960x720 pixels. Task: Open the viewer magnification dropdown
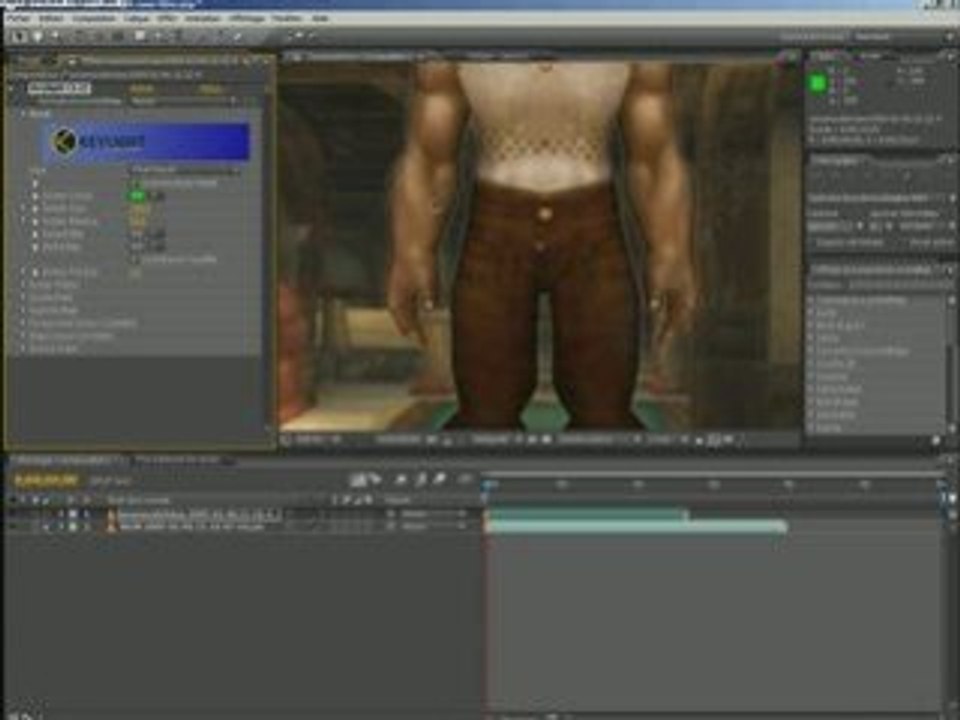320,440
